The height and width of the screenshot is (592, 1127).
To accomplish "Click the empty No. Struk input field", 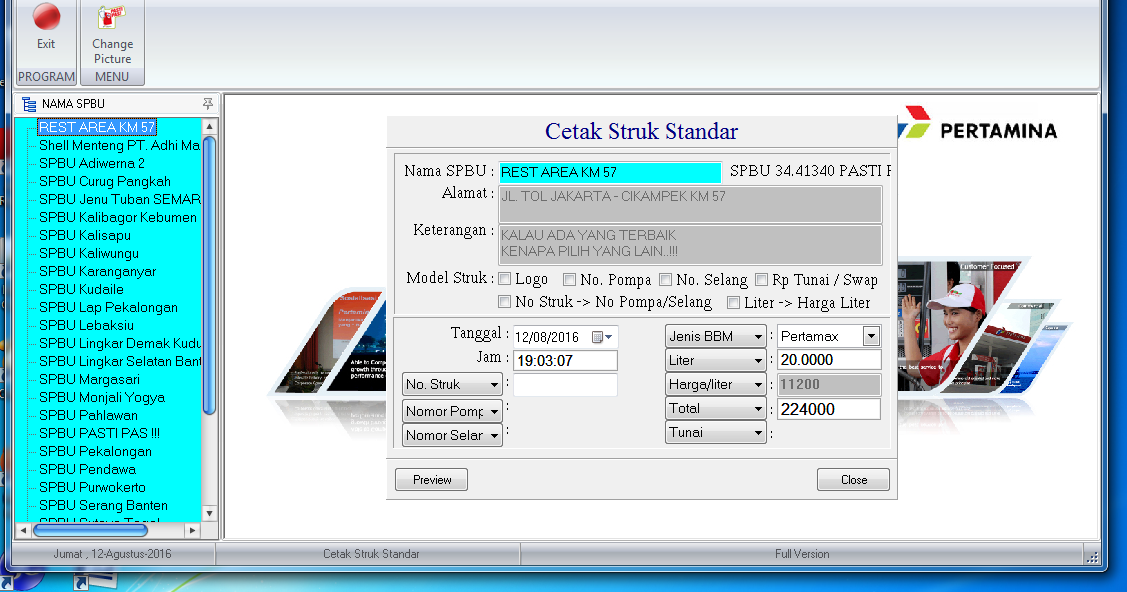I will tap(565, 384).
